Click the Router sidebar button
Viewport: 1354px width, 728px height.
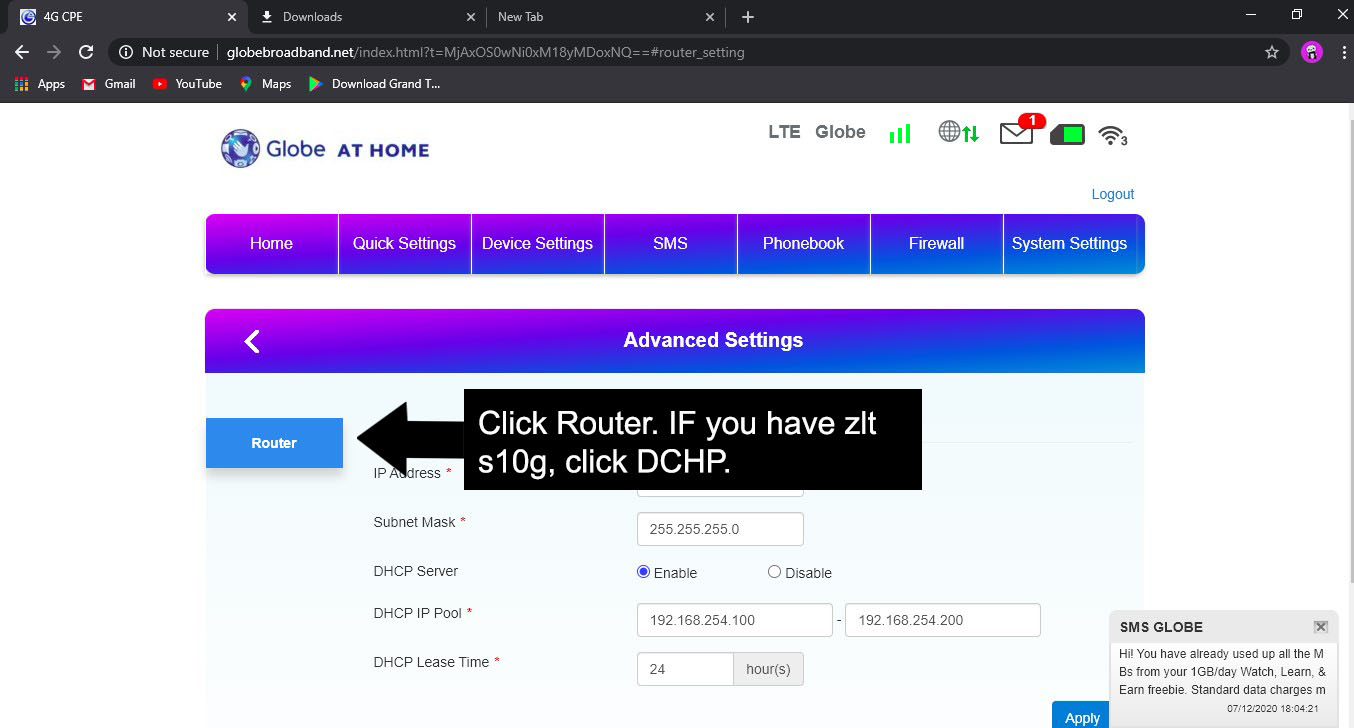point(274,443)
